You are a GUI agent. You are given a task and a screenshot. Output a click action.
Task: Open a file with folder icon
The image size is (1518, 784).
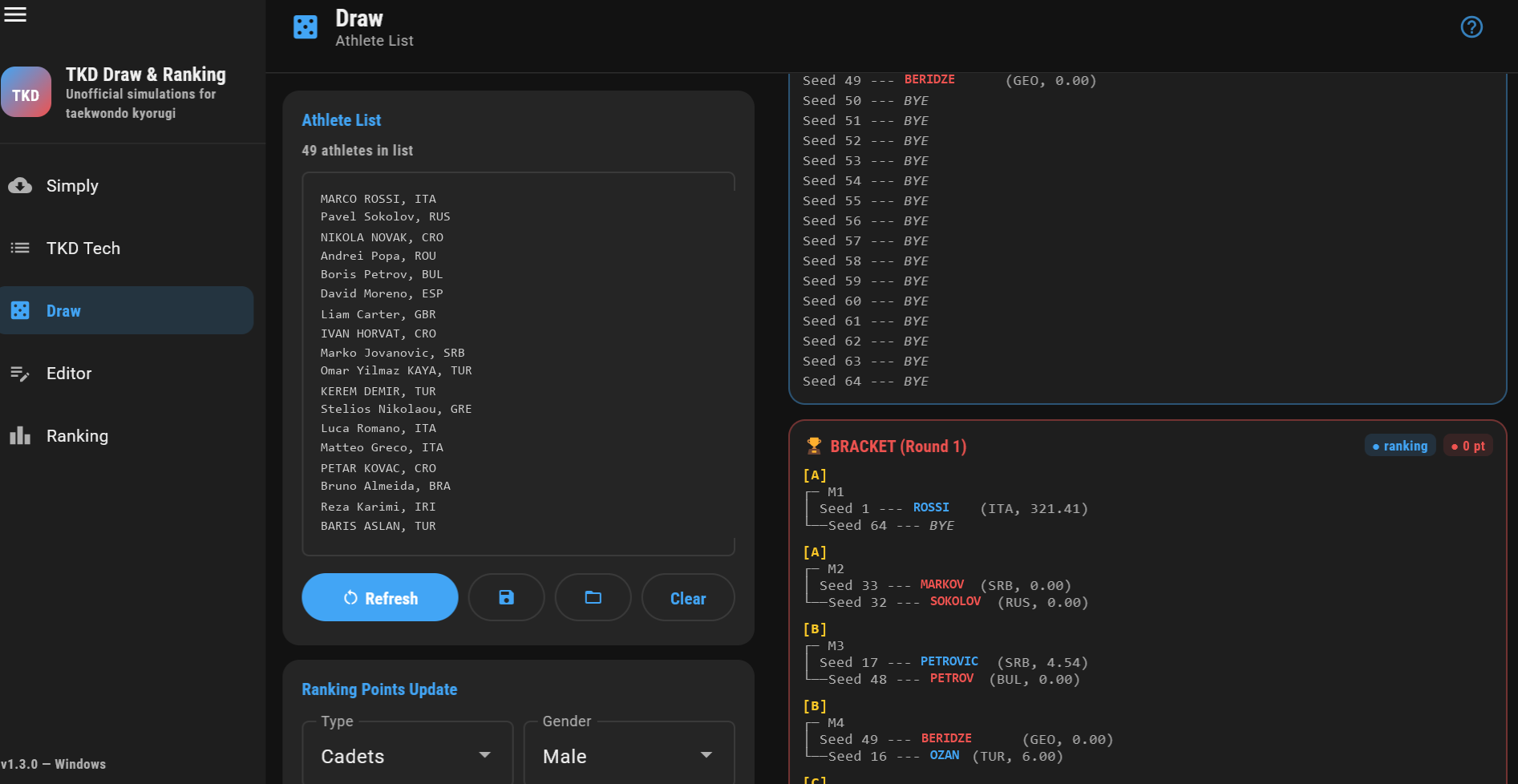pyautogui.click(x=593, y=597)
